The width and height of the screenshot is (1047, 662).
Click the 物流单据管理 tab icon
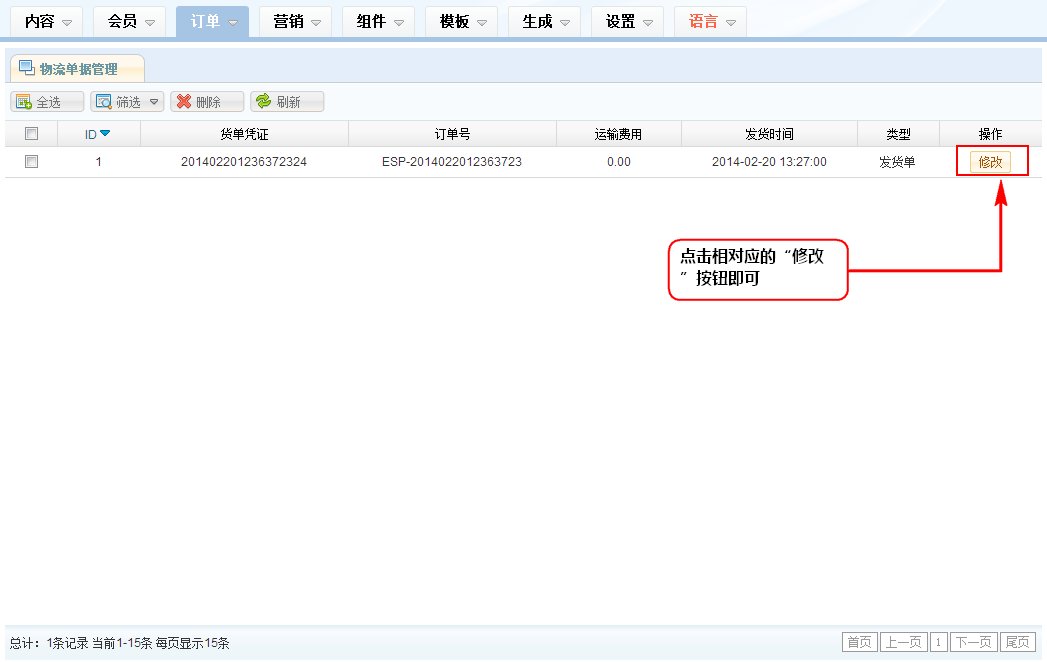(26, 68)
